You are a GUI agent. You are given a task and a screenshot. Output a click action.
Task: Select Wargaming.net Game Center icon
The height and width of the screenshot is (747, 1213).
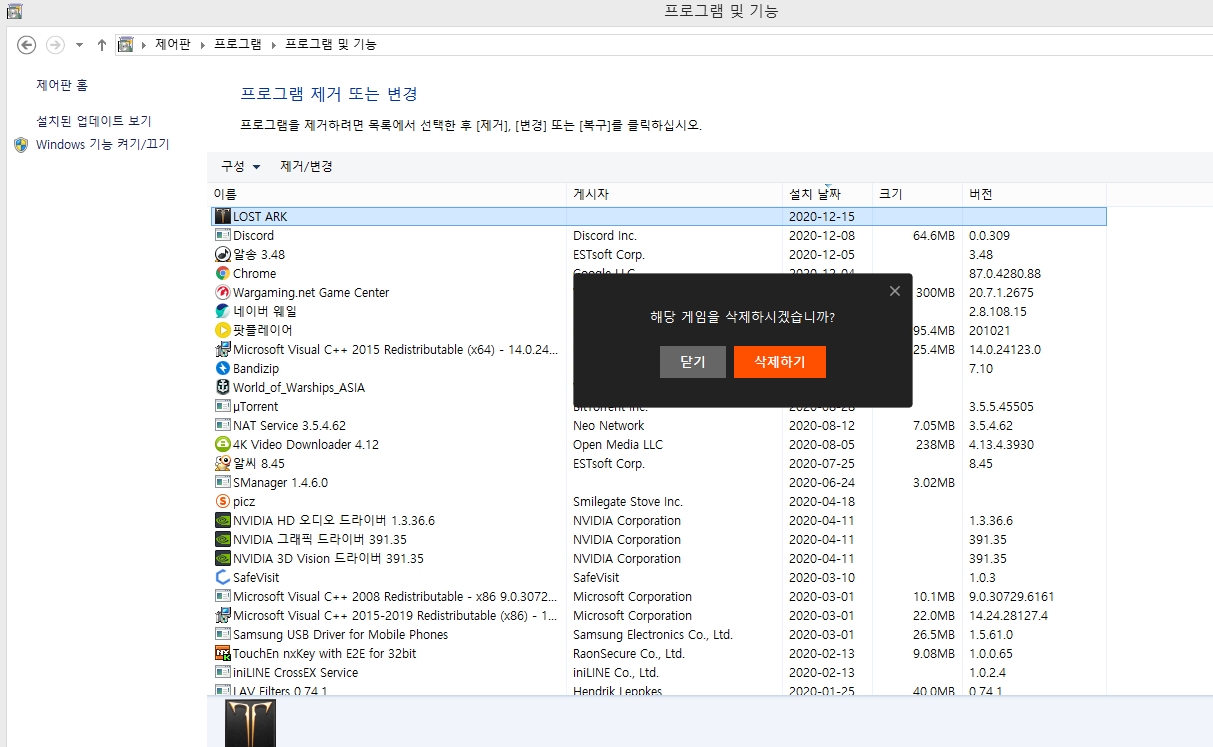click(x=223, y=293)
